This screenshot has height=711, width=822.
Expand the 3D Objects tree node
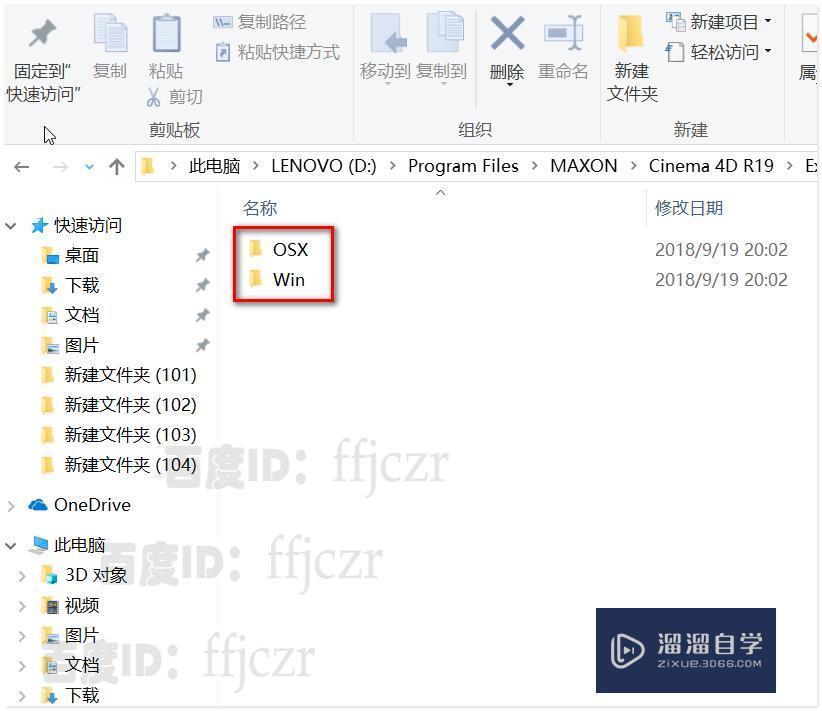(x=22, y=576)
